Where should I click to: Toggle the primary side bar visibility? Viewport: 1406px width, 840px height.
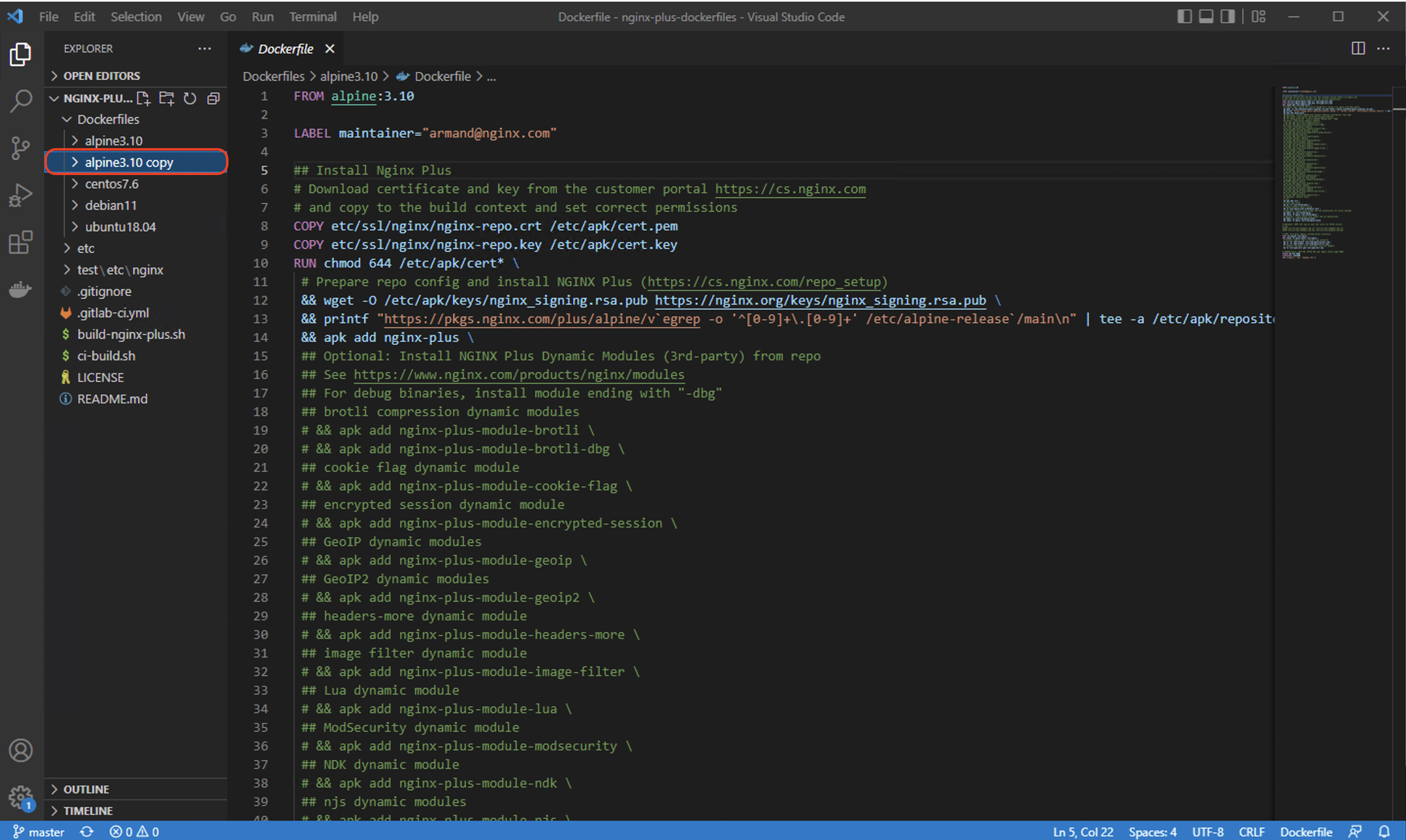pyautogui.click(x=1184, y=17)
